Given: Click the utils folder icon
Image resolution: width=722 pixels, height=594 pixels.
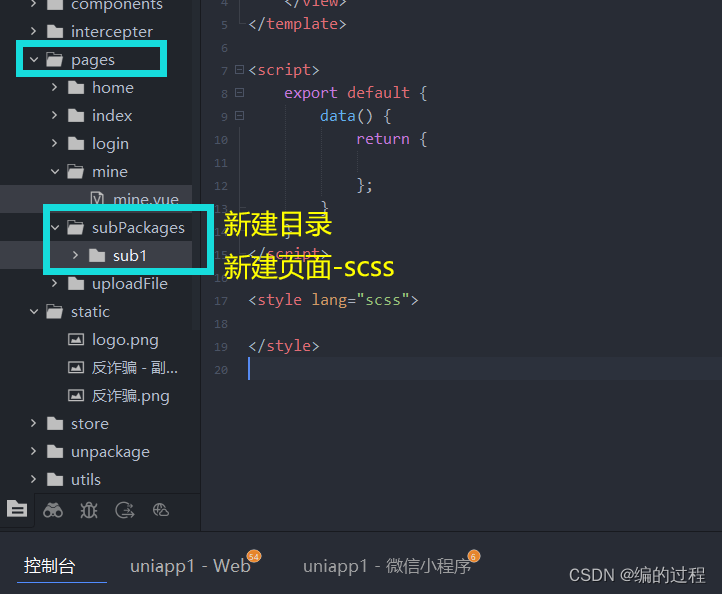Looking at the screenshot, I should [55, 480].
